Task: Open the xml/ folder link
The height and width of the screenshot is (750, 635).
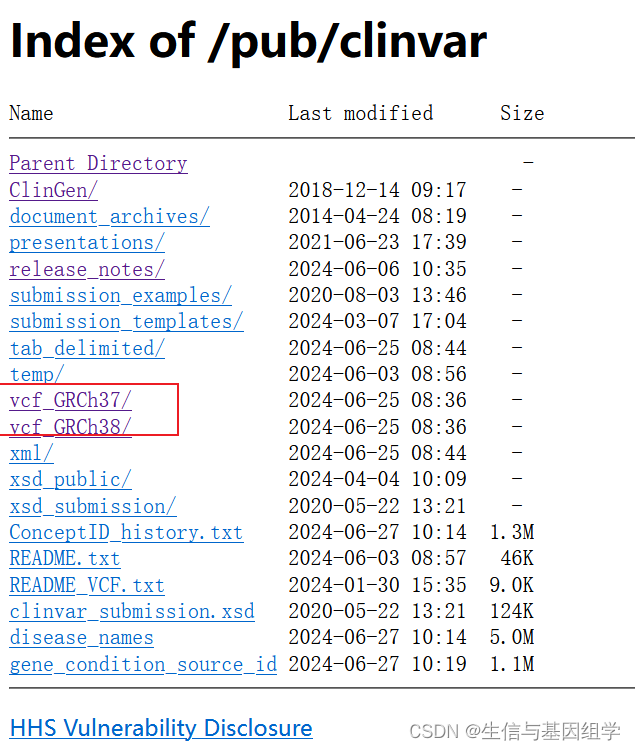Action: pos(31,453)
